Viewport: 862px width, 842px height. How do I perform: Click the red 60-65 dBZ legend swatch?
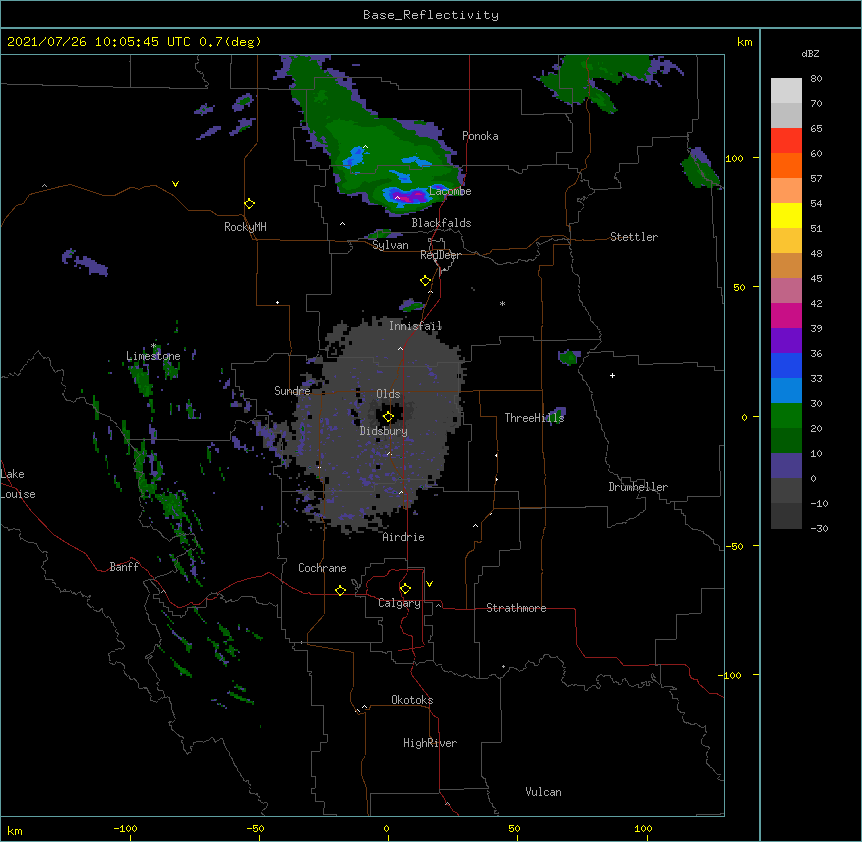[x=786, y=141]
